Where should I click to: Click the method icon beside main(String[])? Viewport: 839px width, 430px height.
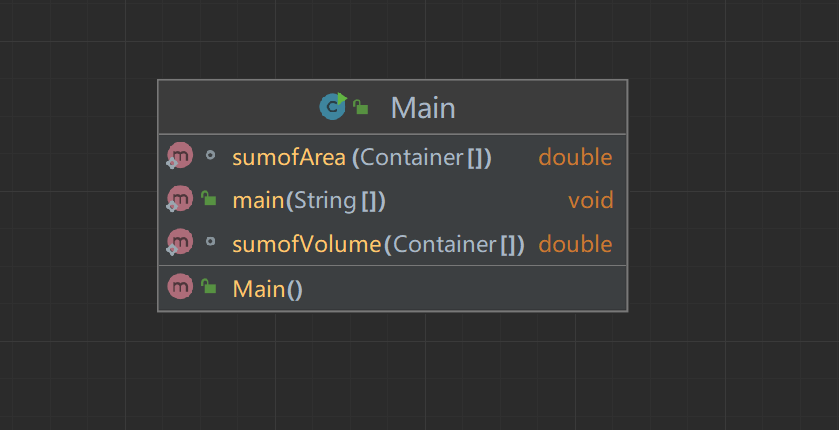point(180,200)
